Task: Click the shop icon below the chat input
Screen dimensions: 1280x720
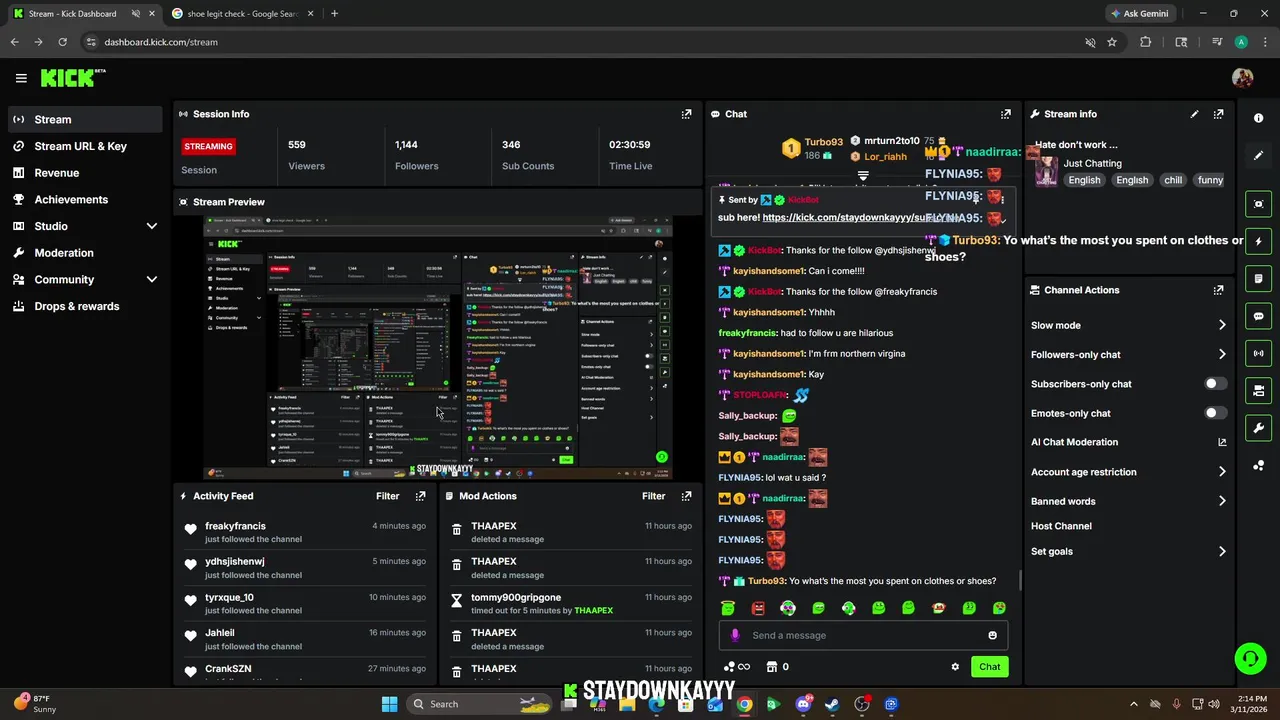Action: (x=772, y=667)
